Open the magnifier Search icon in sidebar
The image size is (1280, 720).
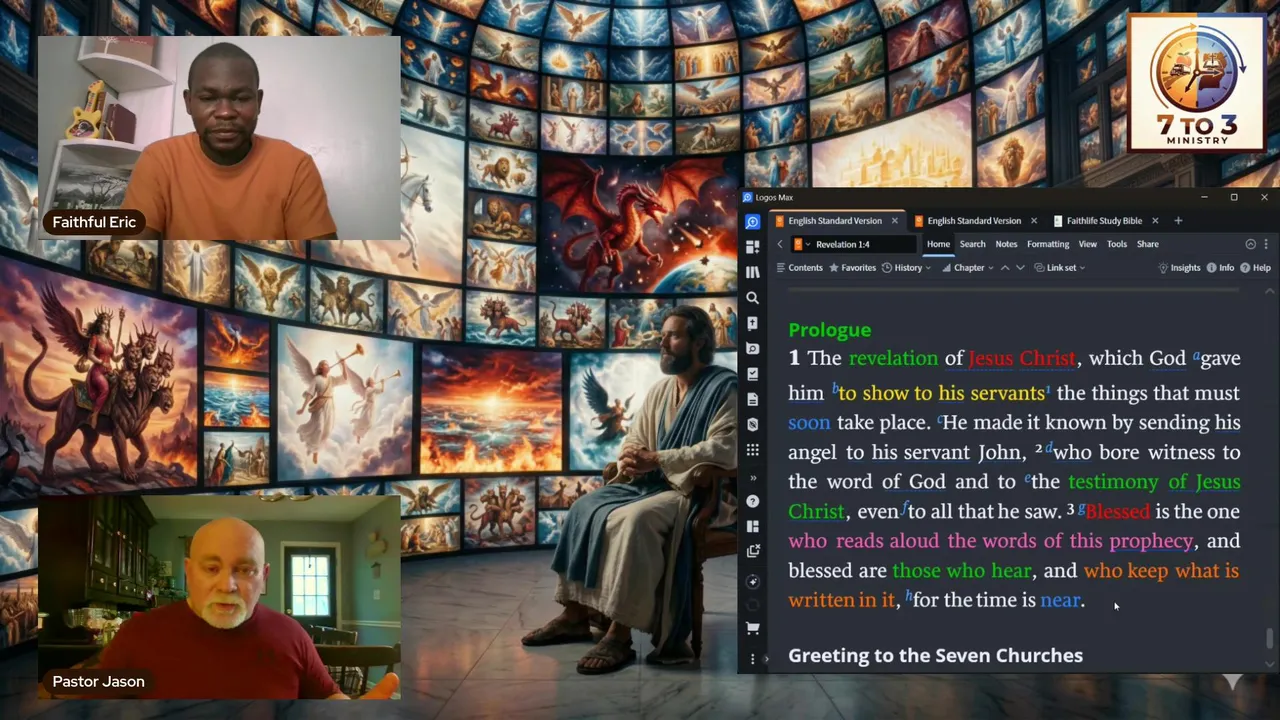753,298
